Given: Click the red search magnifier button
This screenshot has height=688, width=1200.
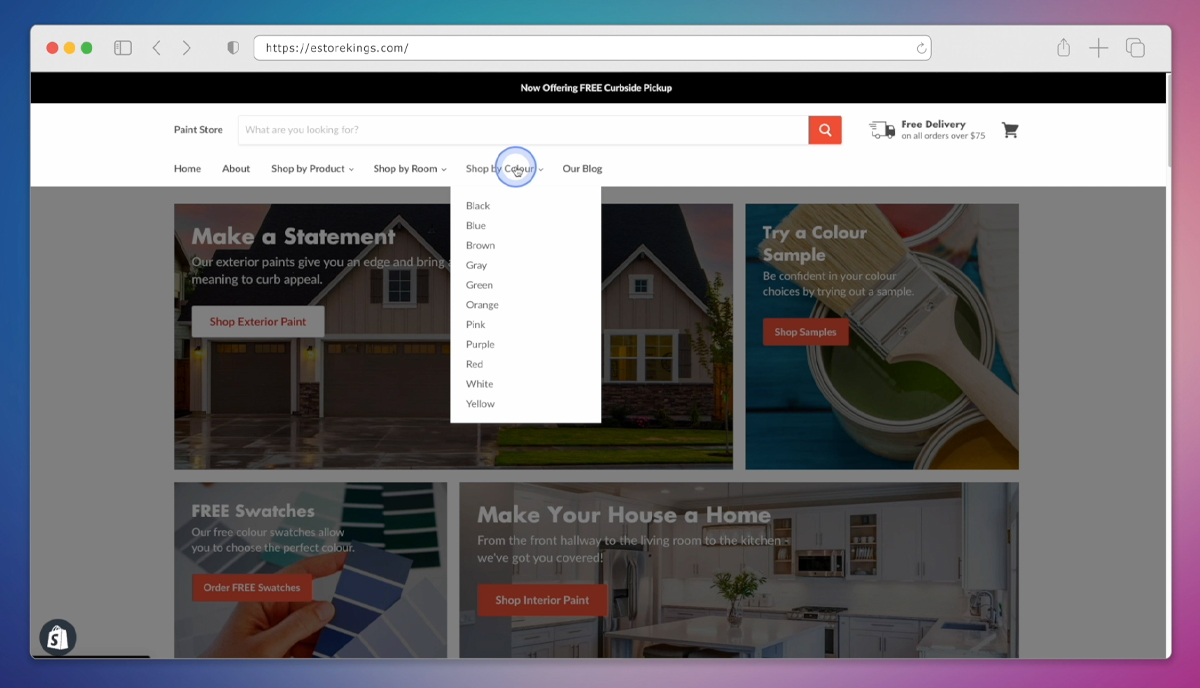Looking at the screenshot, I should [824, 129].
